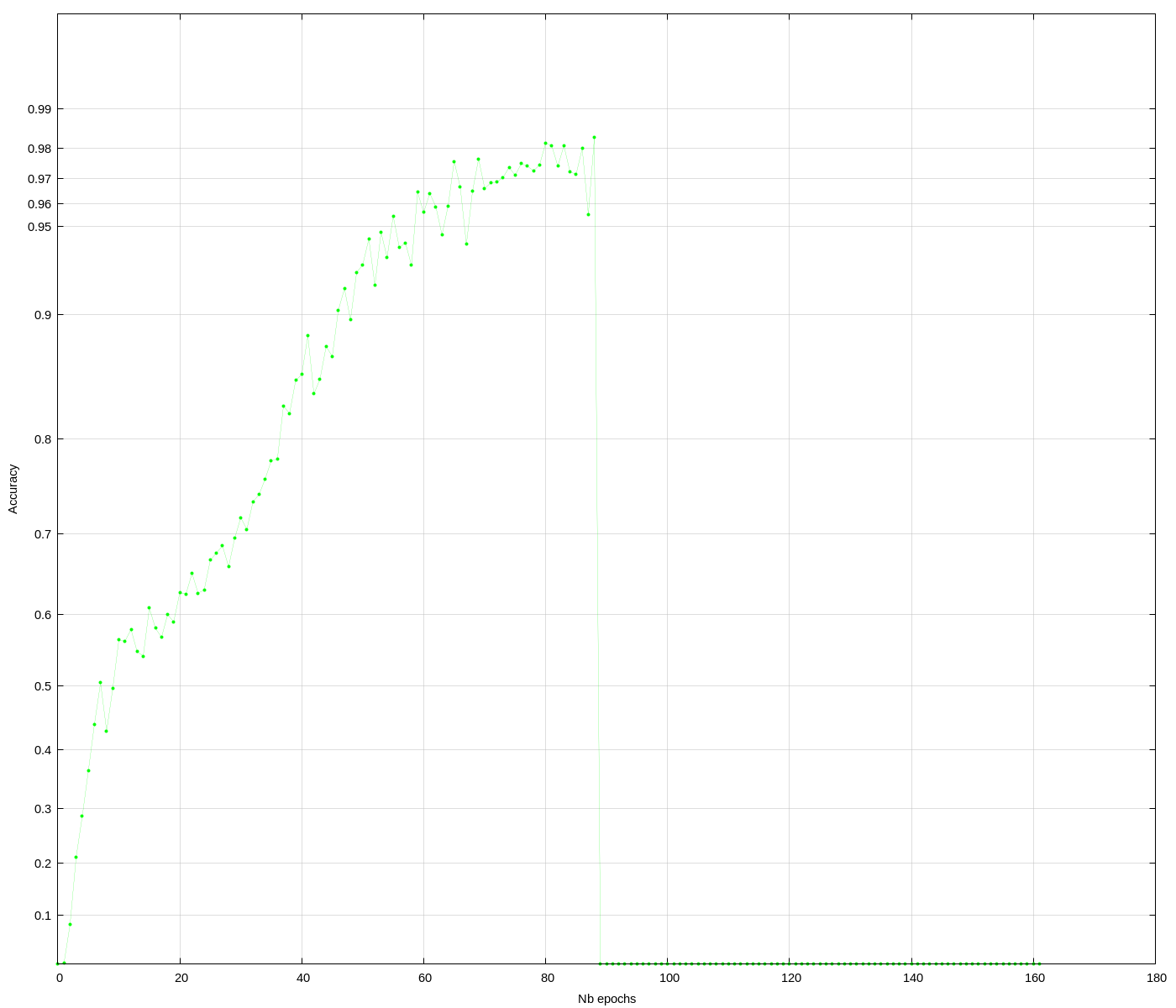Click the 60 x-axis tick label
This screenshot has height=1008, width=1176.
pos(425,979)
